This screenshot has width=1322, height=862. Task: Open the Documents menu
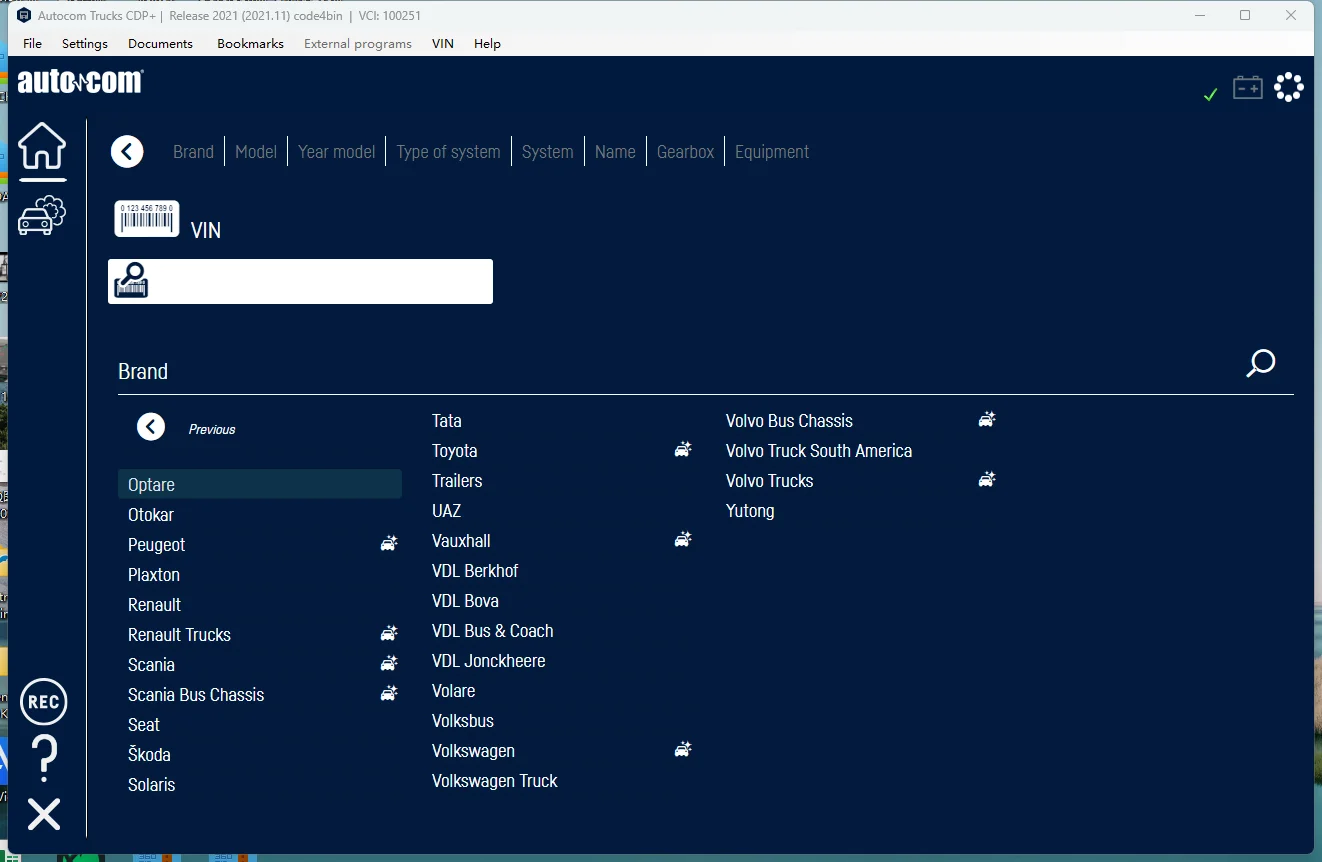160,44
